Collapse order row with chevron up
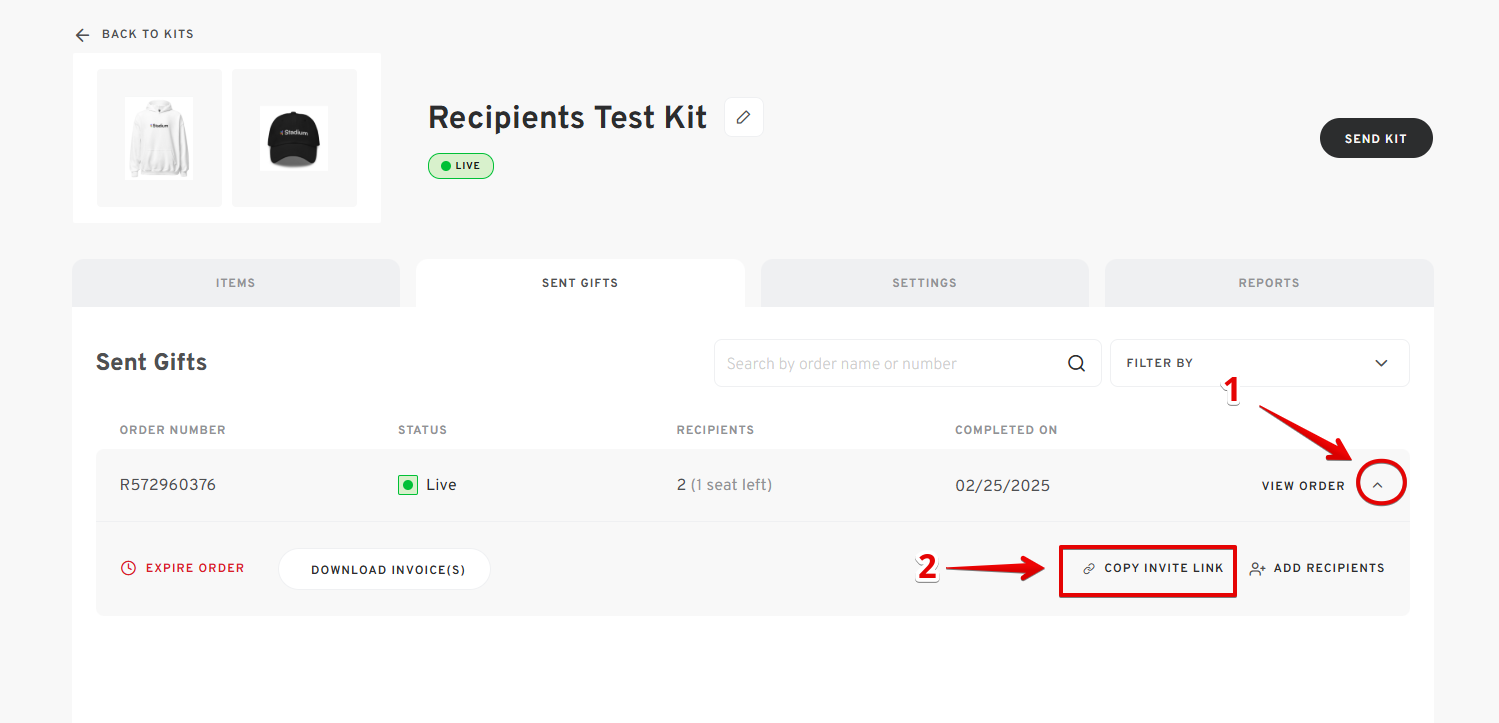Viewport: 1499px width, 723px height. (1377, 485)
